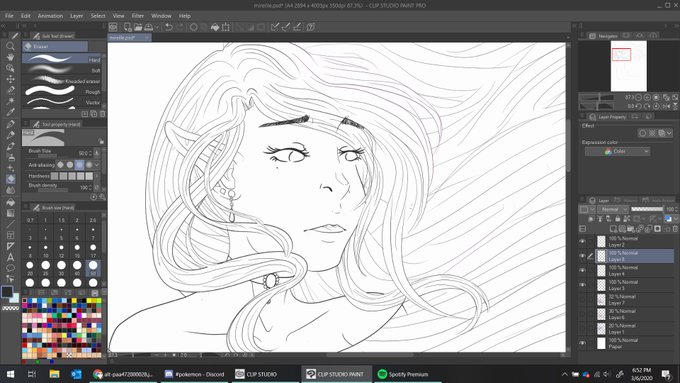The width and height of the screenshot is (680, 383).
Task: Select the Zoom magnifier tool
Action: (x=10, y=46)
